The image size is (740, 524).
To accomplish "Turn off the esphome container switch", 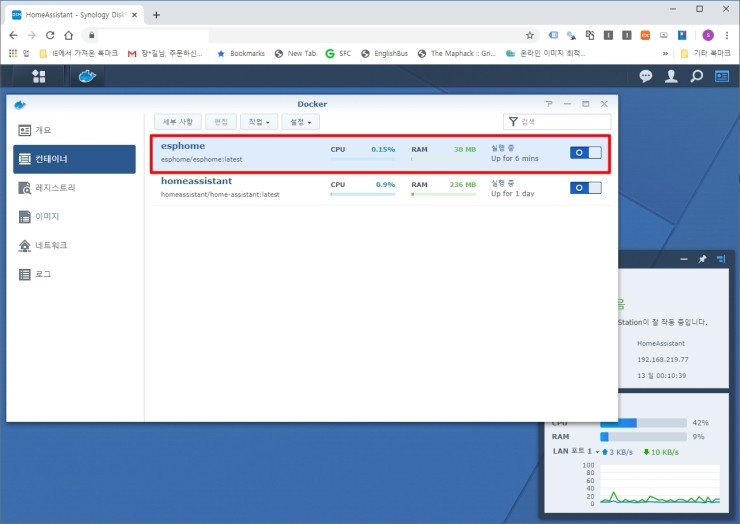I will pyautogui.click(x=585, y=152).
